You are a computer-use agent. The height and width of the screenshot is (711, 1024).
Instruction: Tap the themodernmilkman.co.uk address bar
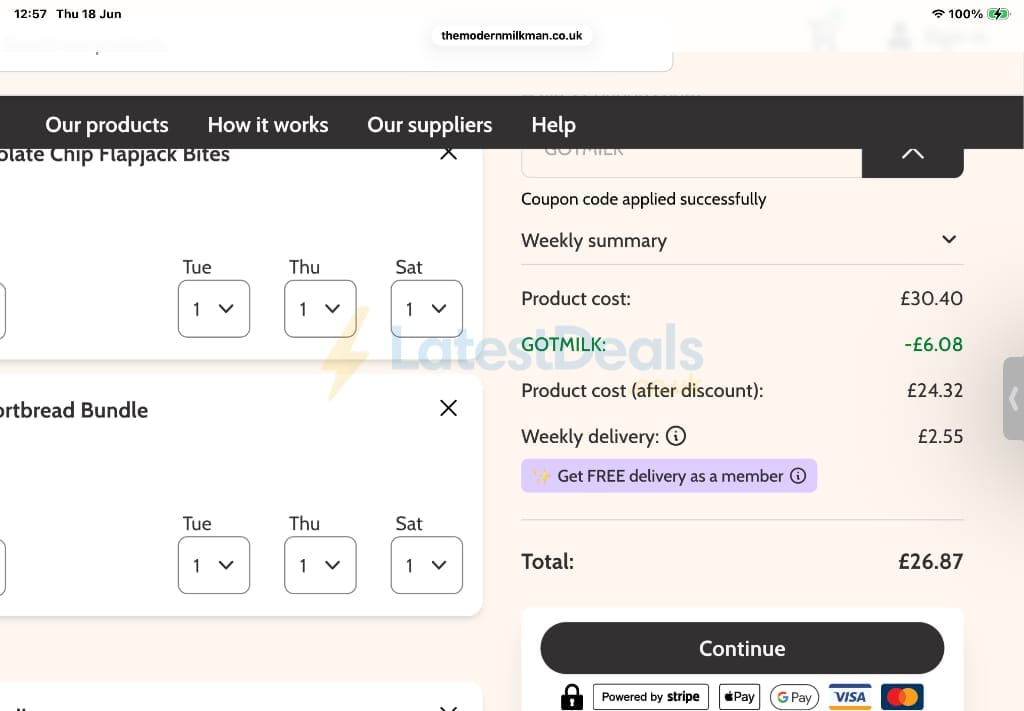511,35
